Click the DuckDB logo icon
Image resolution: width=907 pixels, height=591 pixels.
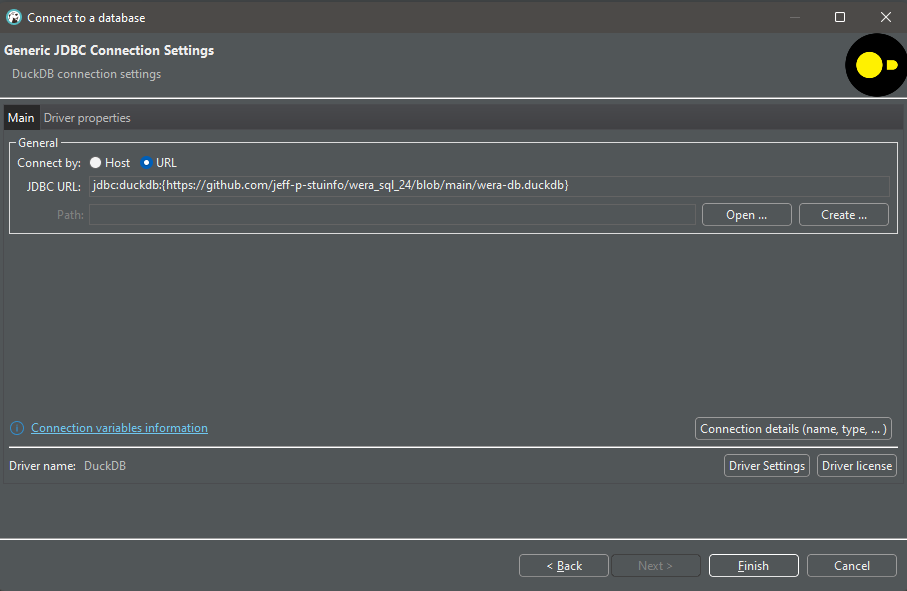pyautogui.click(x=876, y=65)
